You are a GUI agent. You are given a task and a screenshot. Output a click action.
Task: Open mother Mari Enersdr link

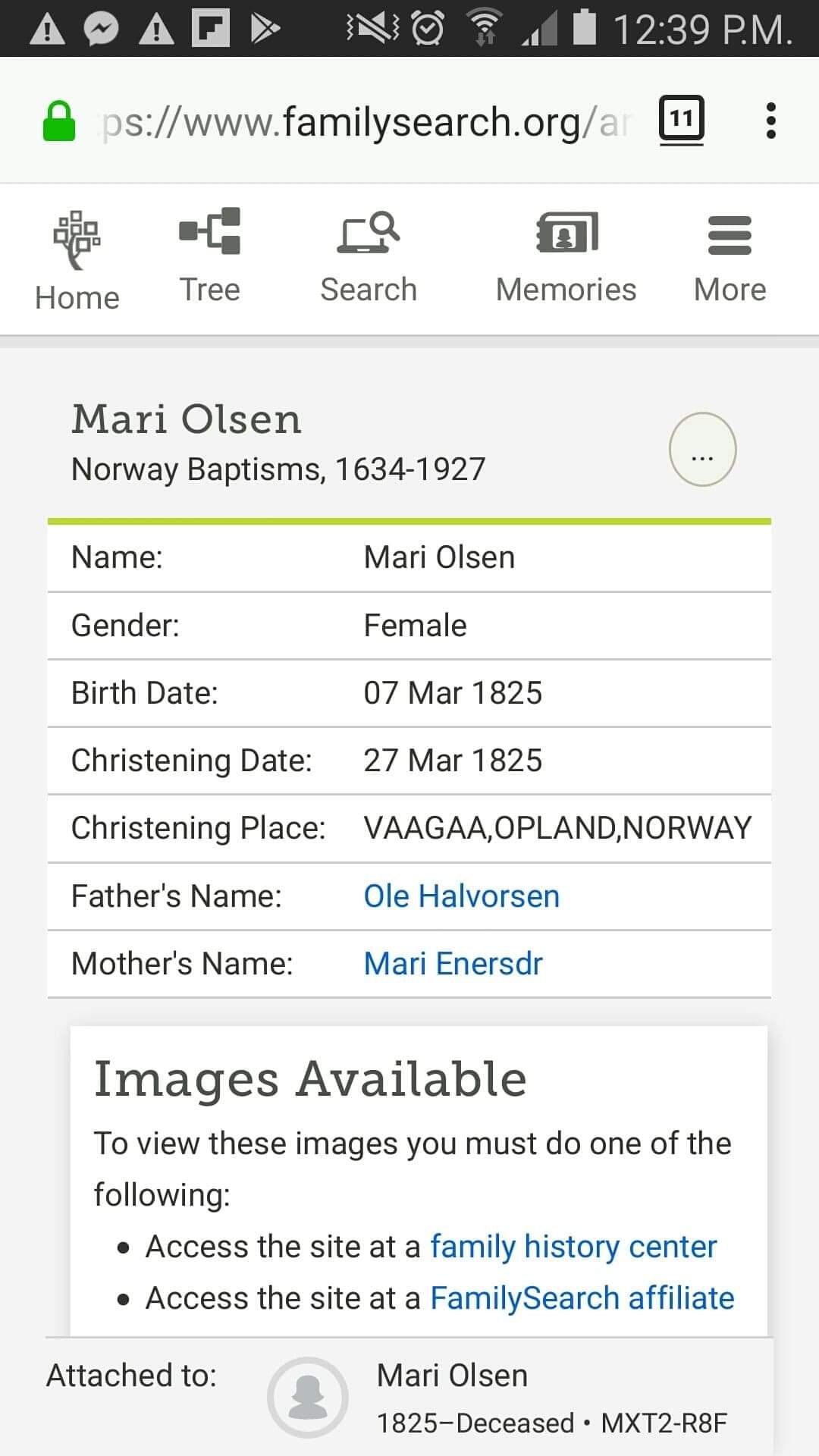(x=453, y=964)
